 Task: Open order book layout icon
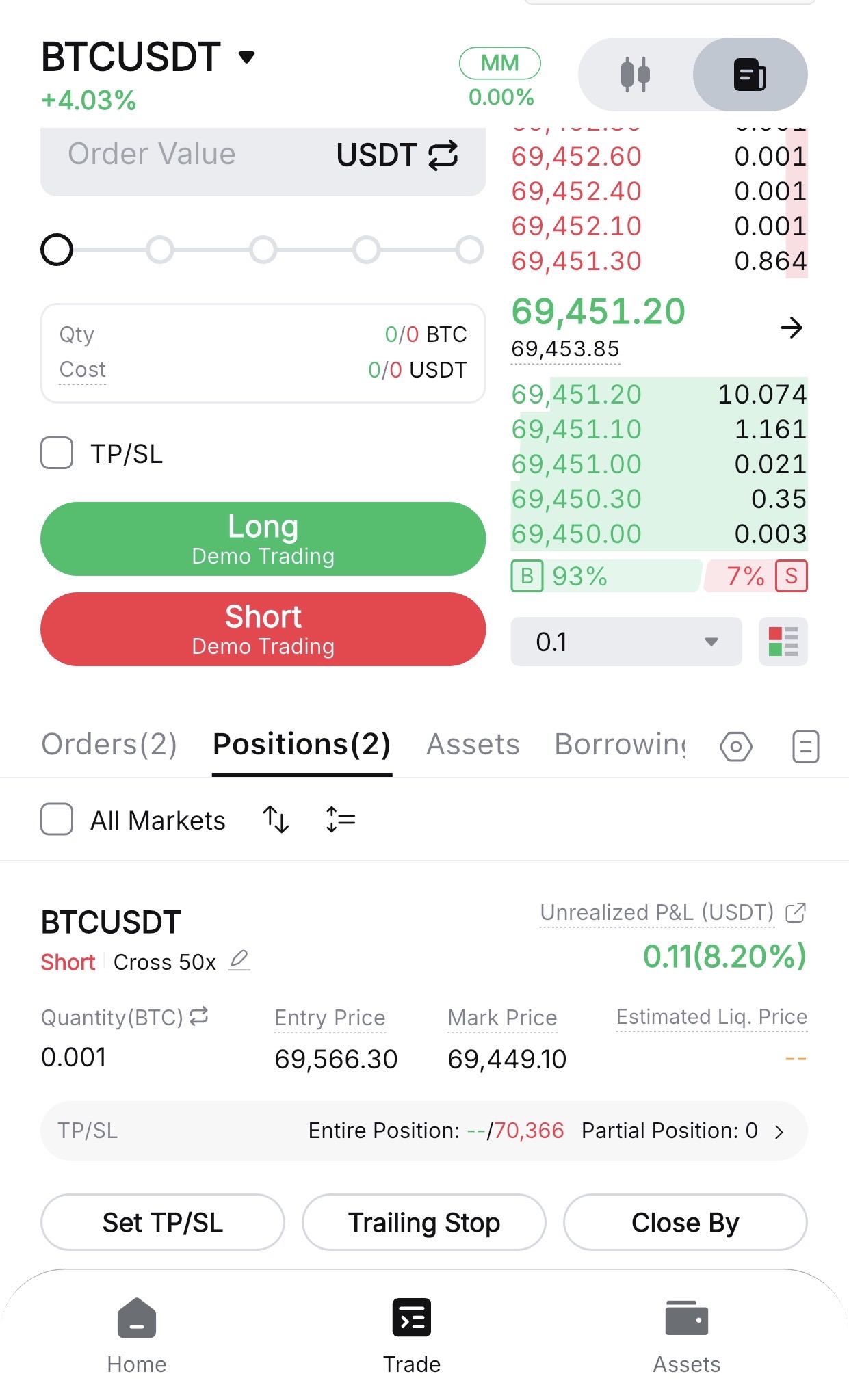point(783,642)
